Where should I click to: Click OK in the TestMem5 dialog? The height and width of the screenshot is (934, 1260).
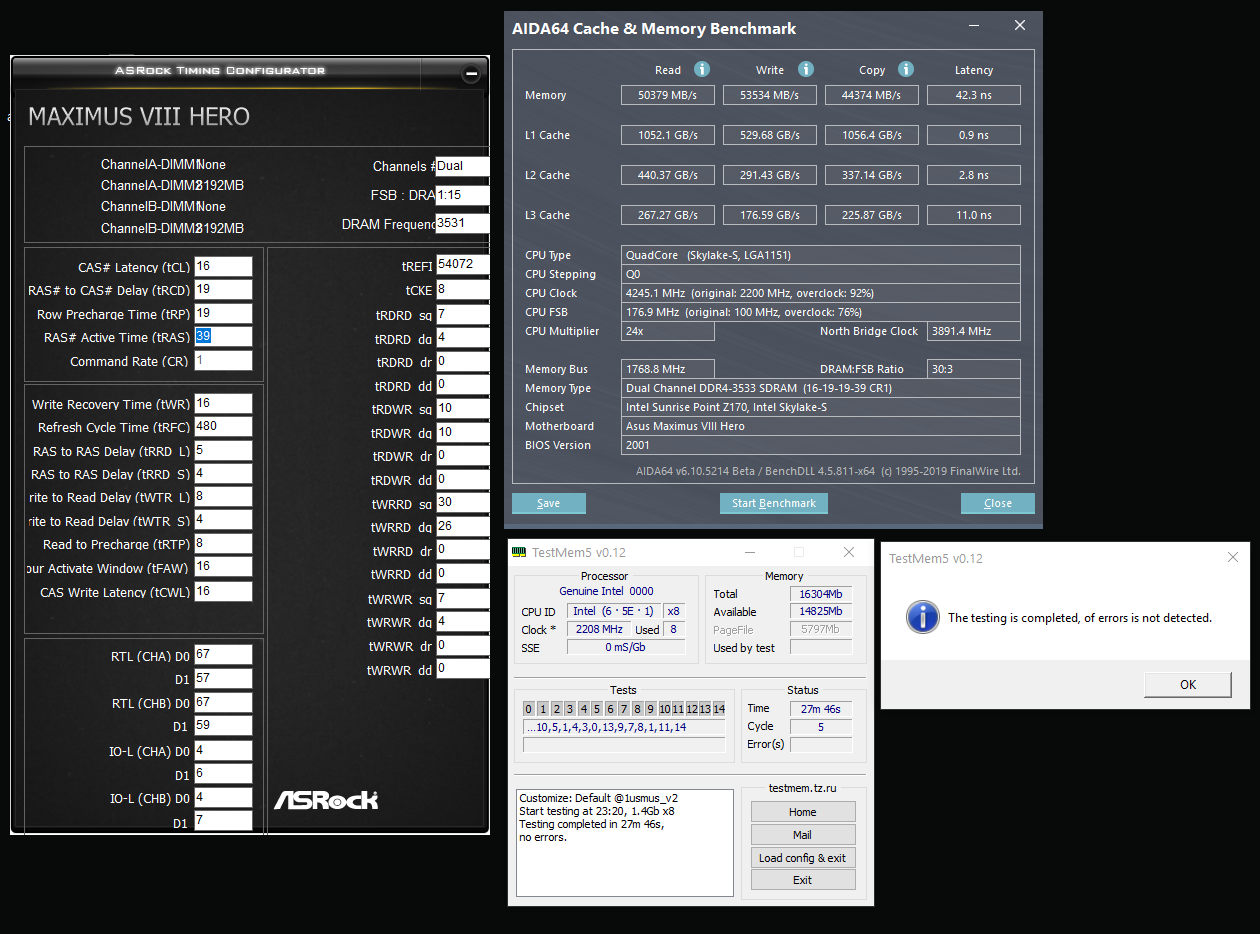pyautogui.click(x=1188, y=685)
